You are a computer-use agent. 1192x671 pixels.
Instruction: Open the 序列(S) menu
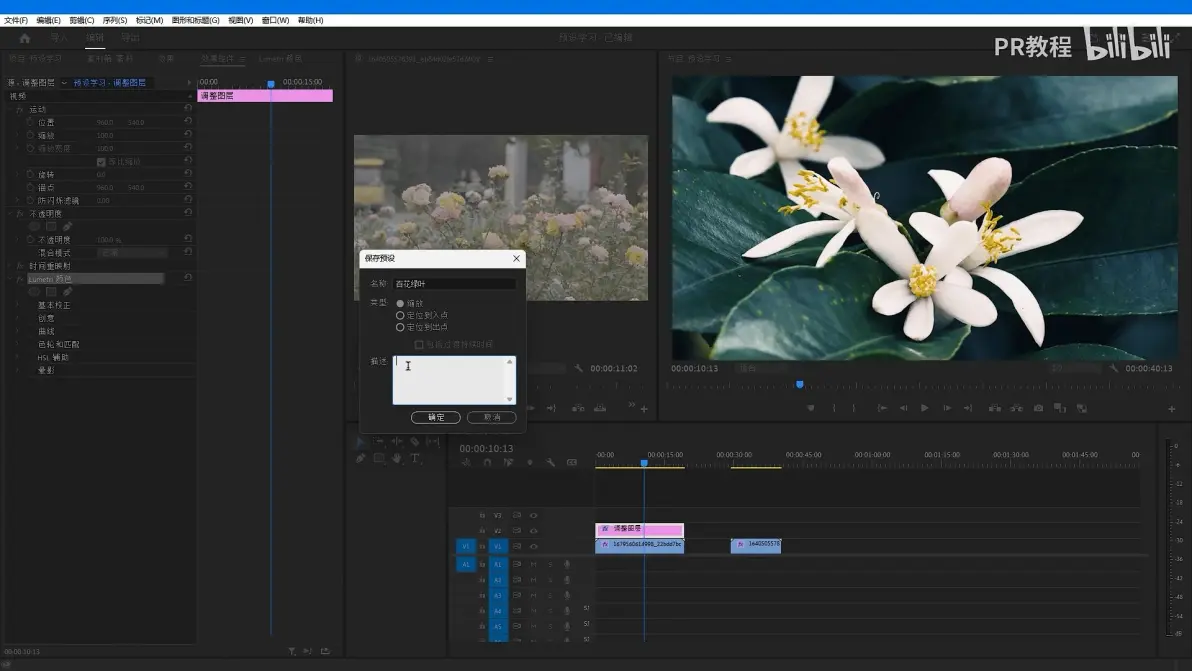(x=115, y=21)
